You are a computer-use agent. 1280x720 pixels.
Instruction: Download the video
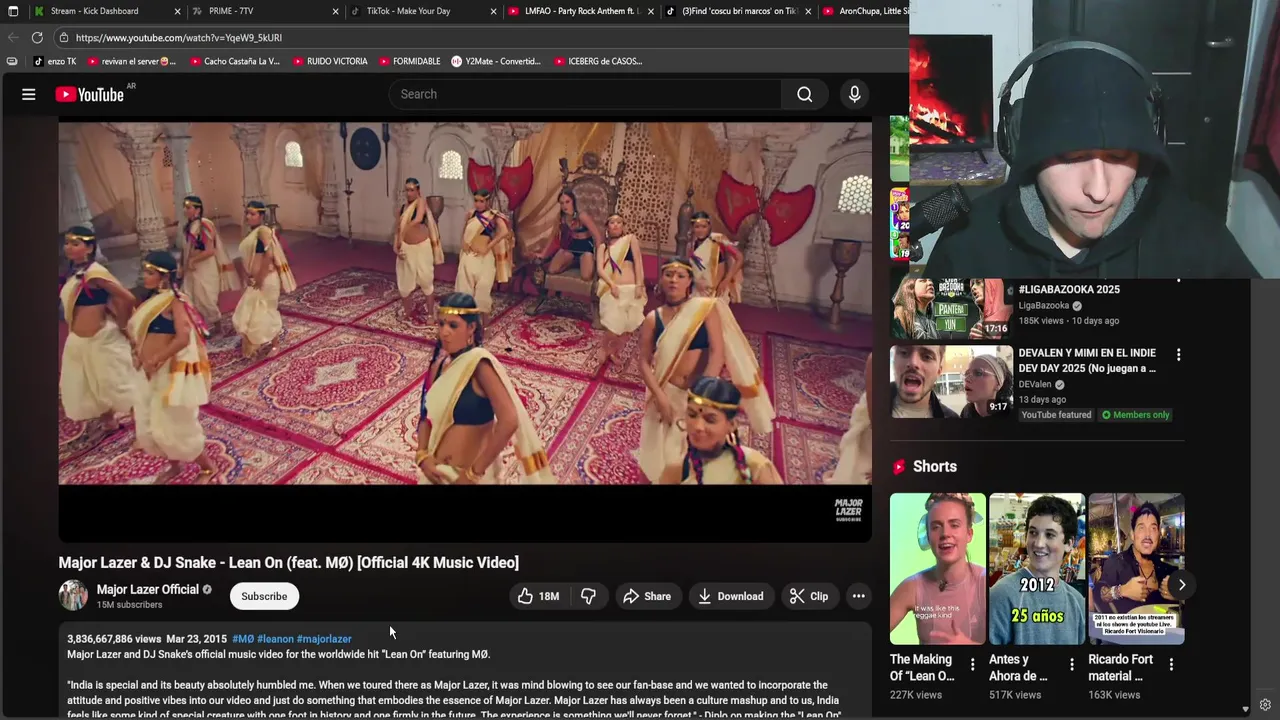[731, 596]
